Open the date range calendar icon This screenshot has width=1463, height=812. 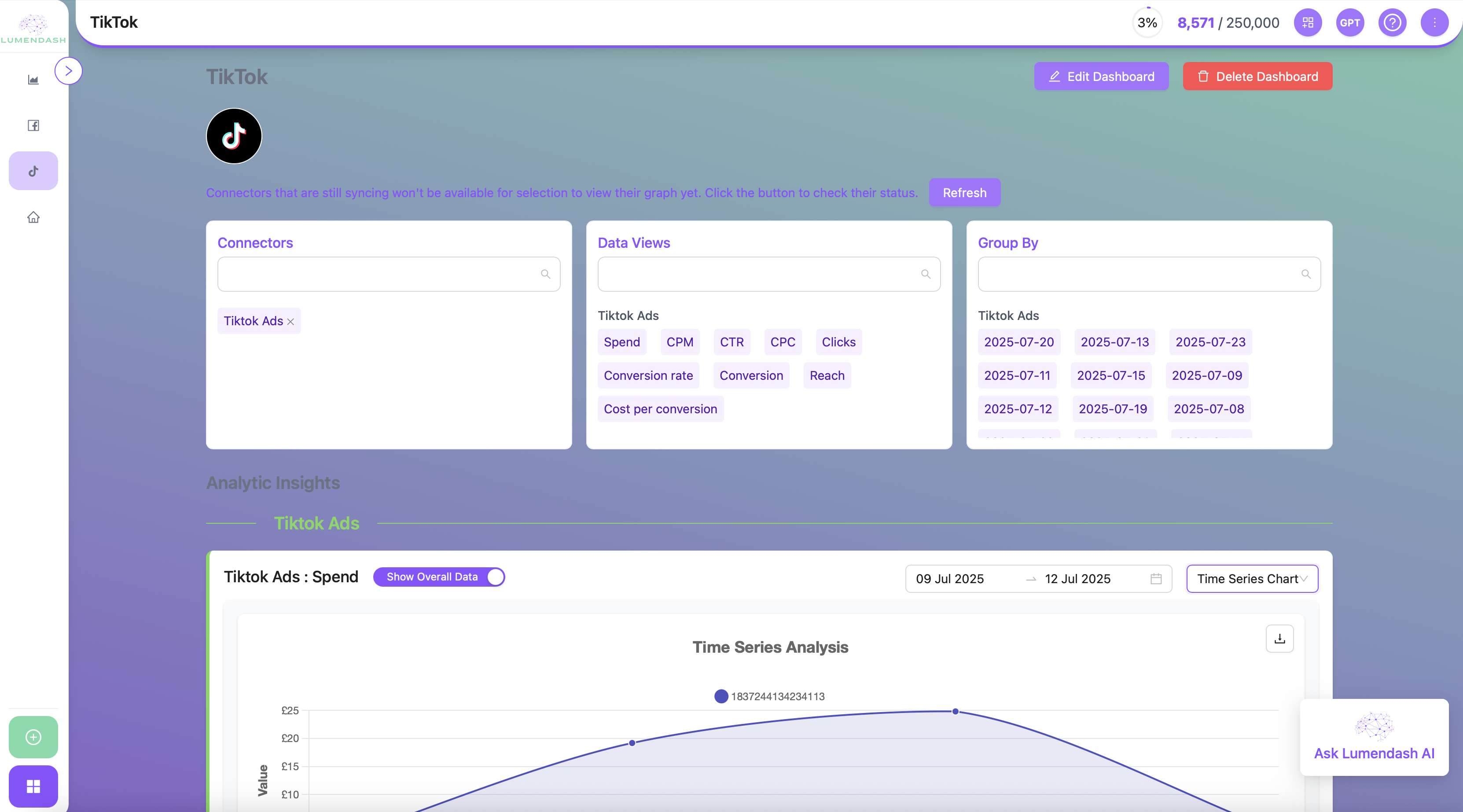pyautogui.click(x=1156, y=579)
